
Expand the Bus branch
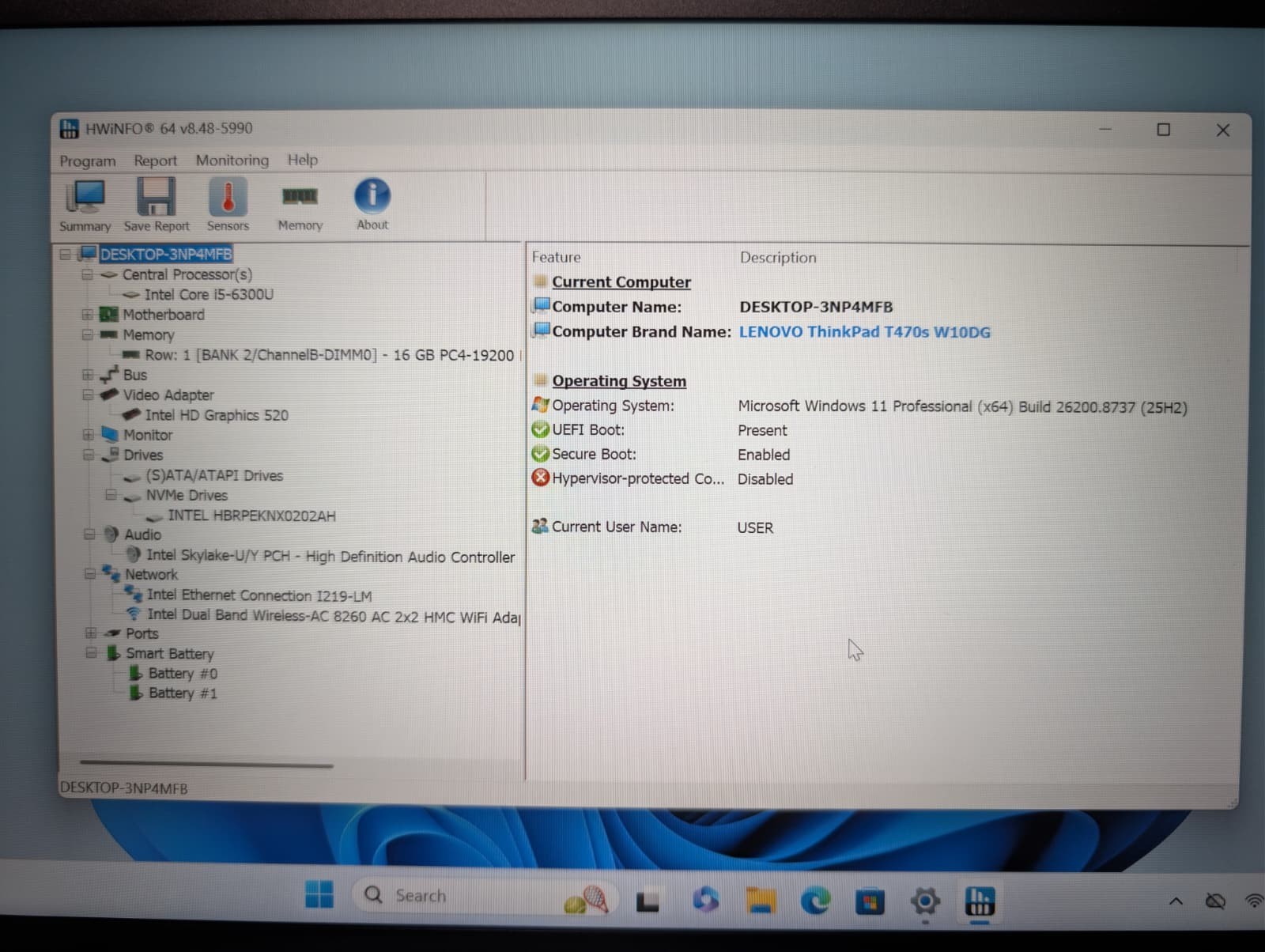pos(88,375)
